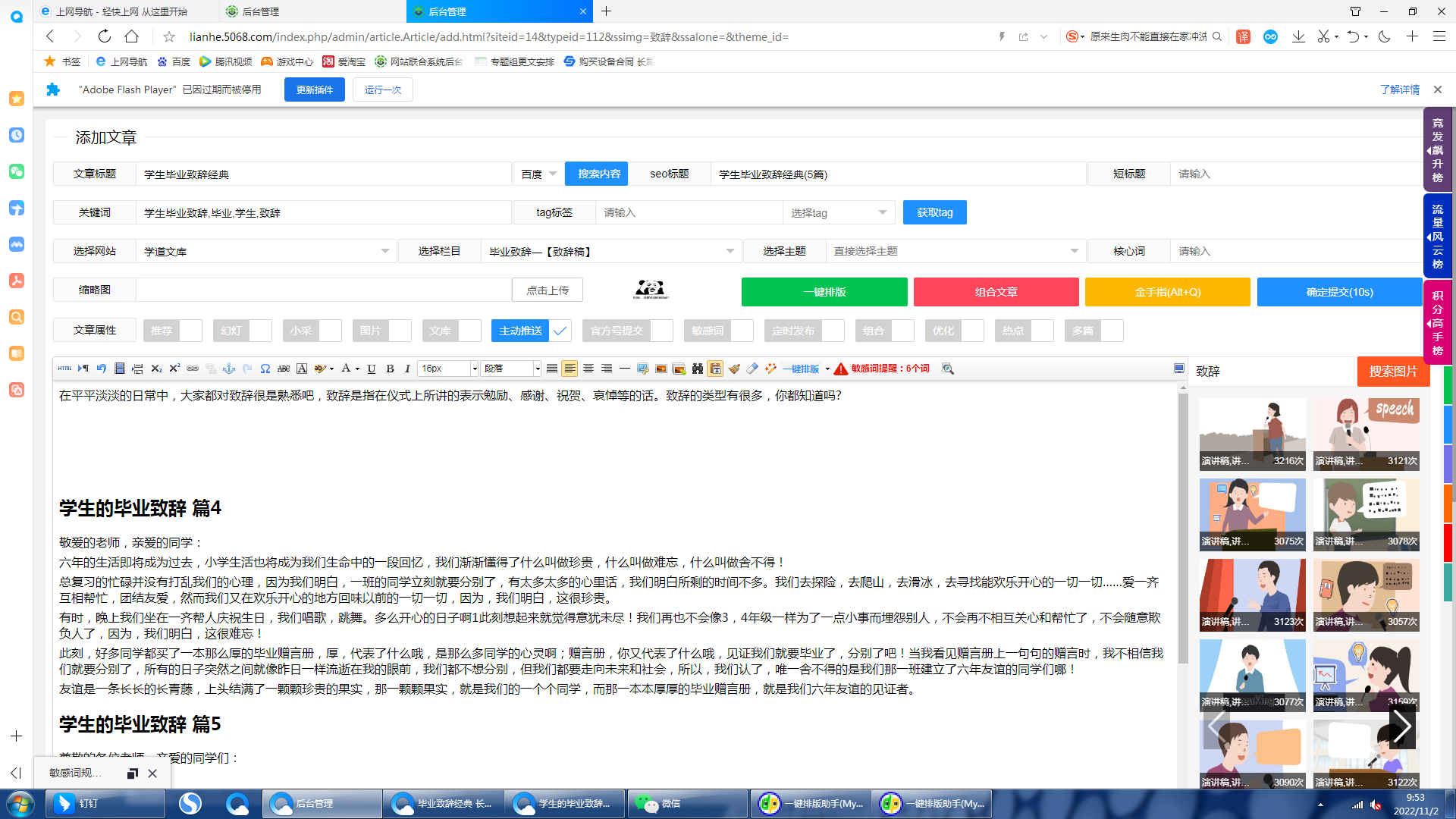The width and height of the screenshot is (1456, 819).
Task: Switch editor to HTML source mode
Action: [x=64, y=369]
